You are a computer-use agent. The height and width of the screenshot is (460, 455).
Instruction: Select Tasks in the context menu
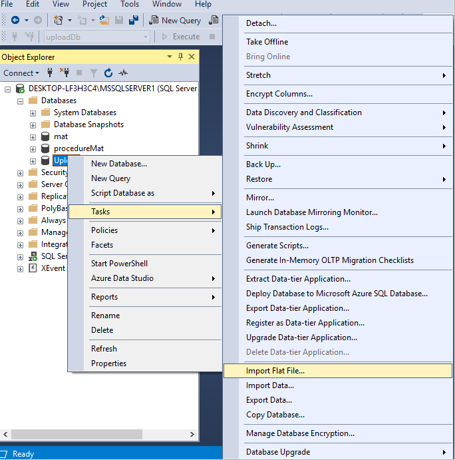click(145, 212)
